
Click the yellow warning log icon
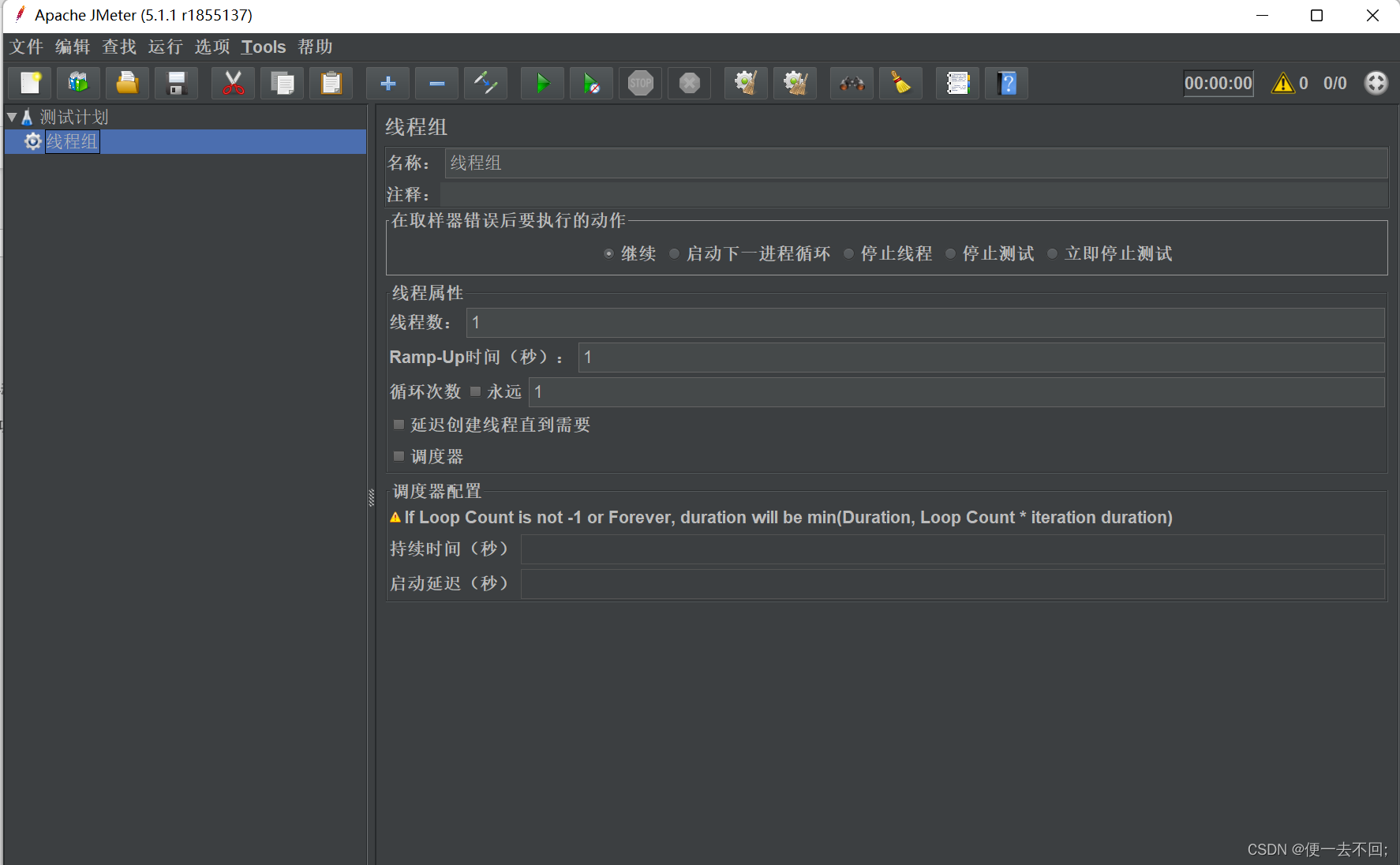[1283, 83]
